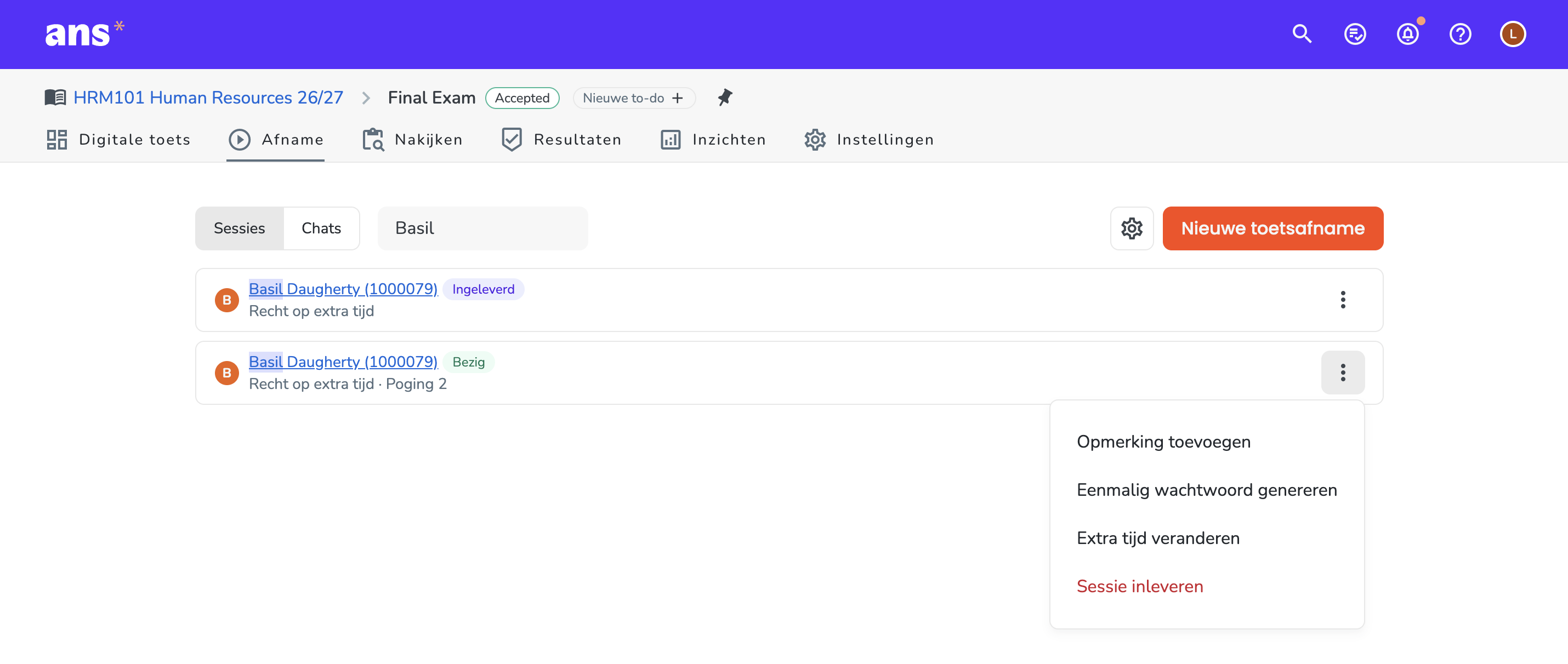
Task: Open the user profile avatar L
Action: 1513,34
